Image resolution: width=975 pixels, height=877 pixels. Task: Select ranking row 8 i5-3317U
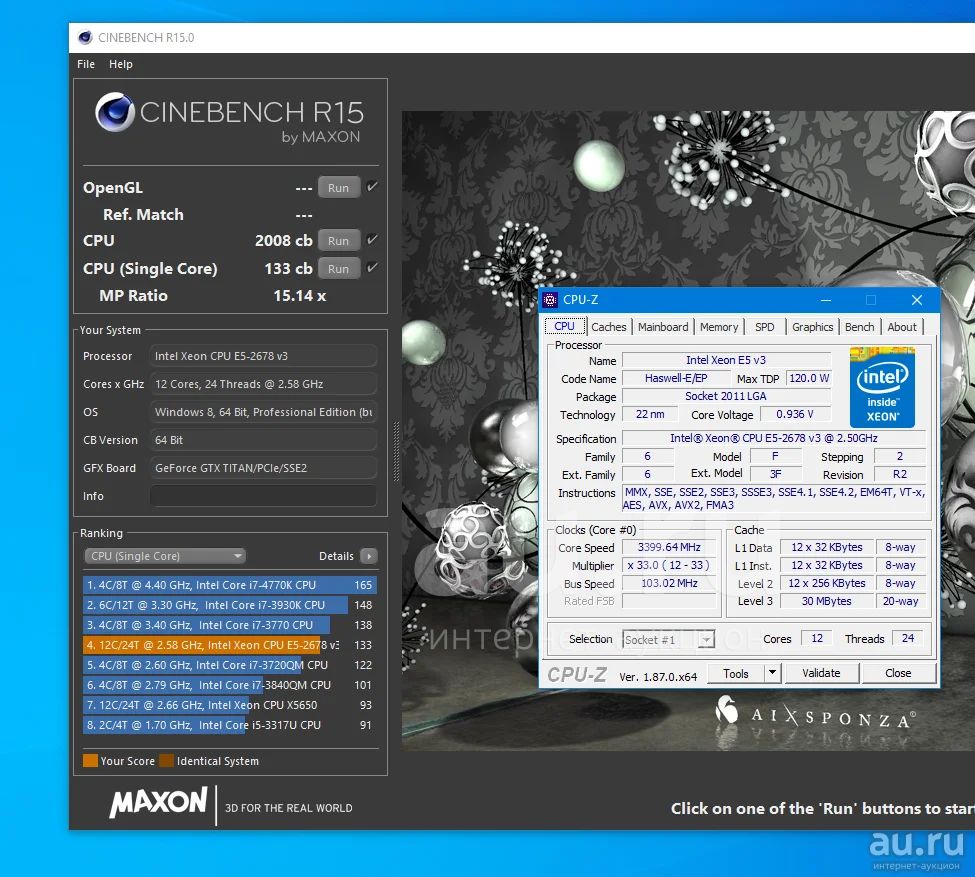click(x=230, y=725)
